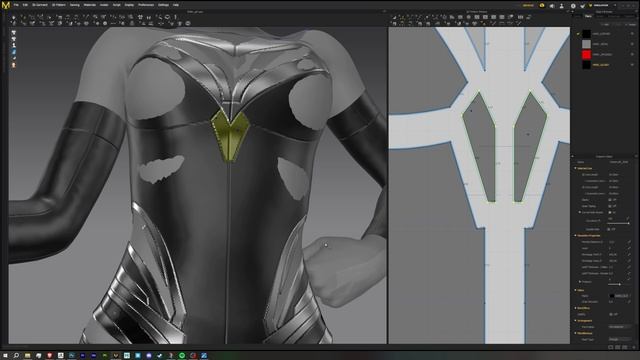
Task: Select the Select/Move tool in 3D toolbar
Action: coord(23,18)
